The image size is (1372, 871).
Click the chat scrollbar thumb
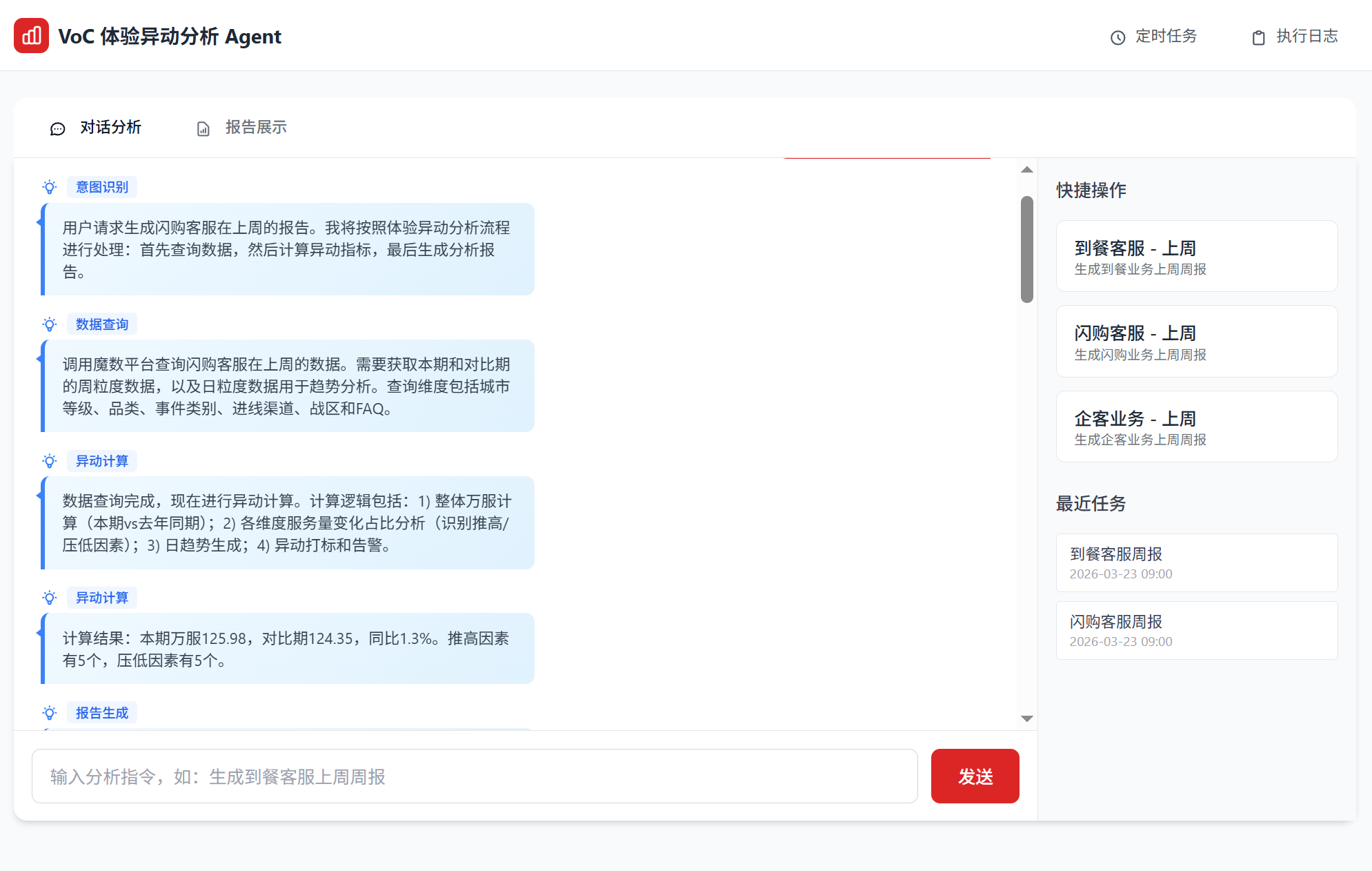(1026, 249)
